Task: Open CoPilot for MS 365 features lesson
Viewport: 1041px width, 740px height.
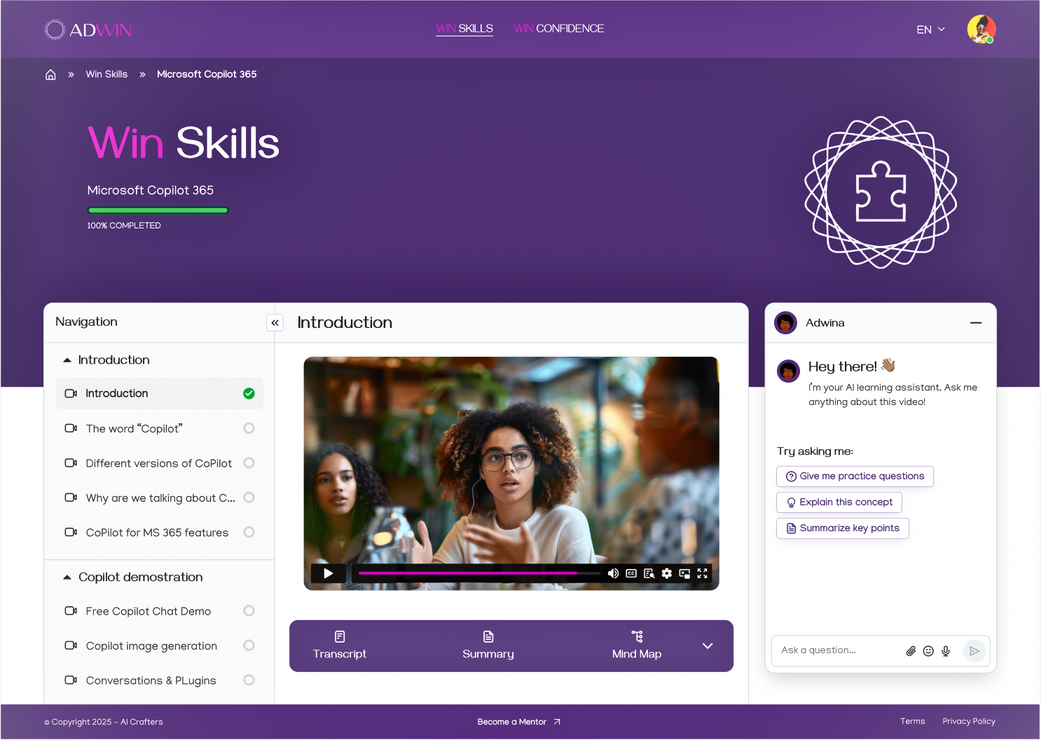Action: coord(159,532)
